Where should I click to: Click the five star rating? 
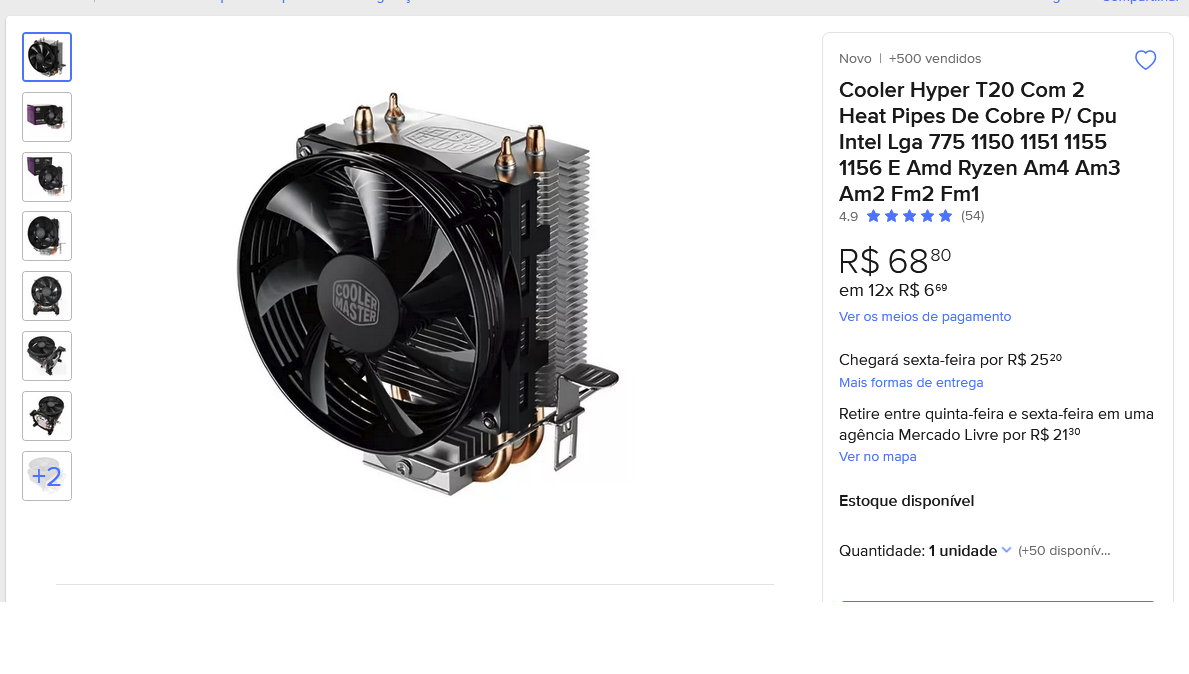tap(909, 216)
